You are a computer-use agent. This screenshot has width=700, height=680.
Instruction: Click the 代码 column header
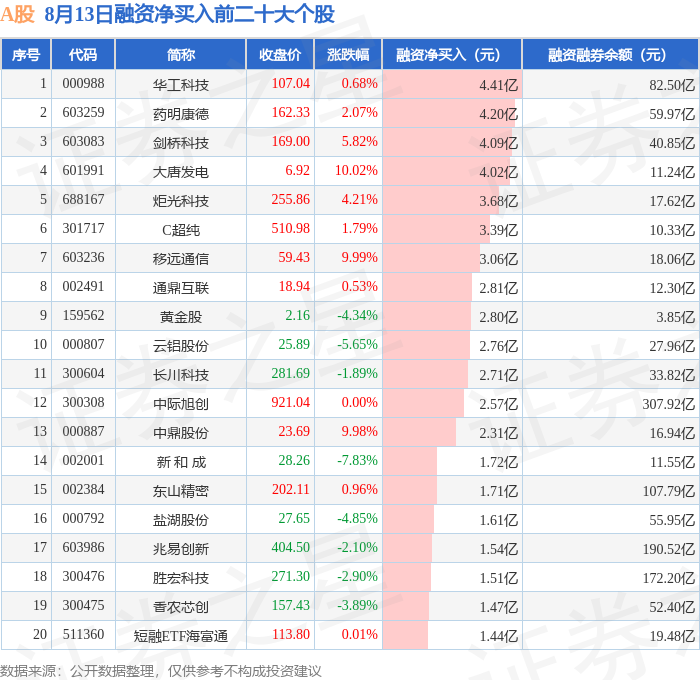(83, 54)
